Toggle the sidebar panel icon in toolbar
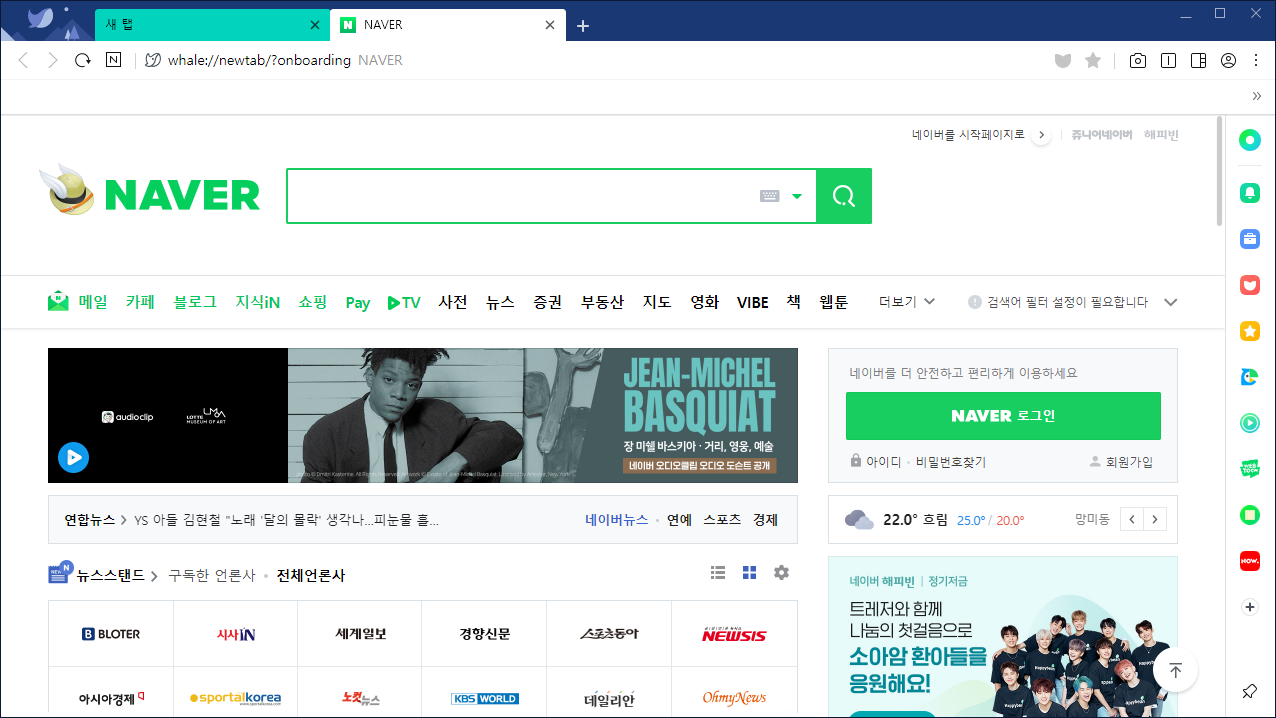Screen dimensions: 1276x718 tap(1198, 60)
